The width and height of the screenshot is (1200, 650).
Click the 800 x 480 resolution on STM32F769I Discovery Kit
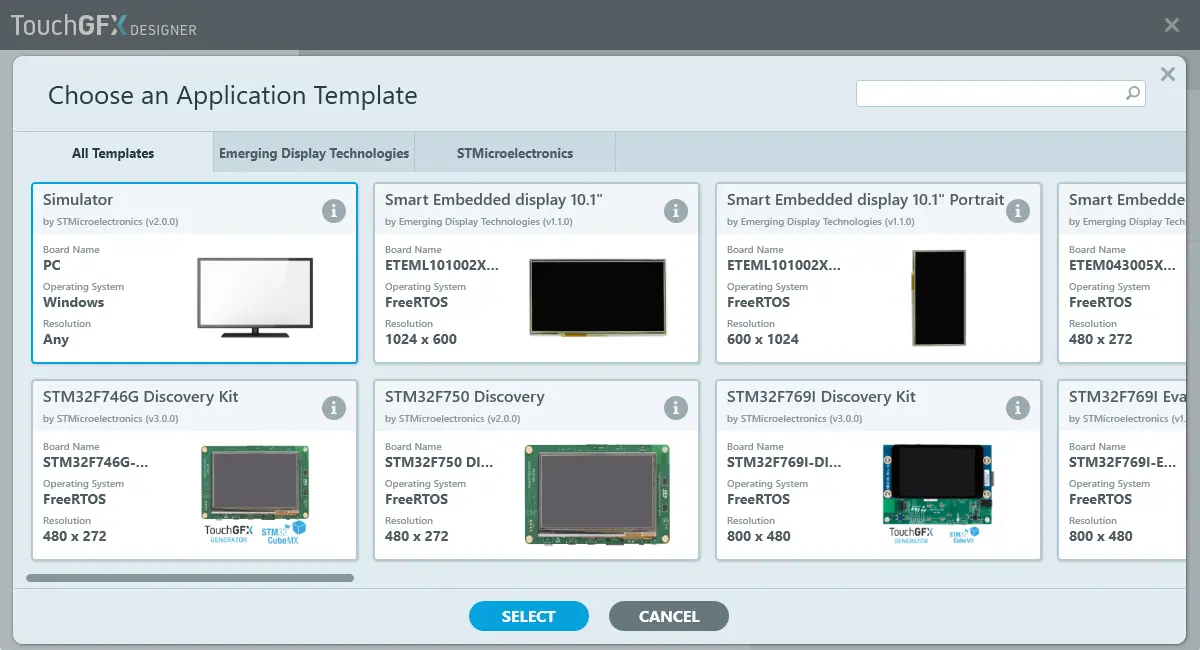(759, 536)
